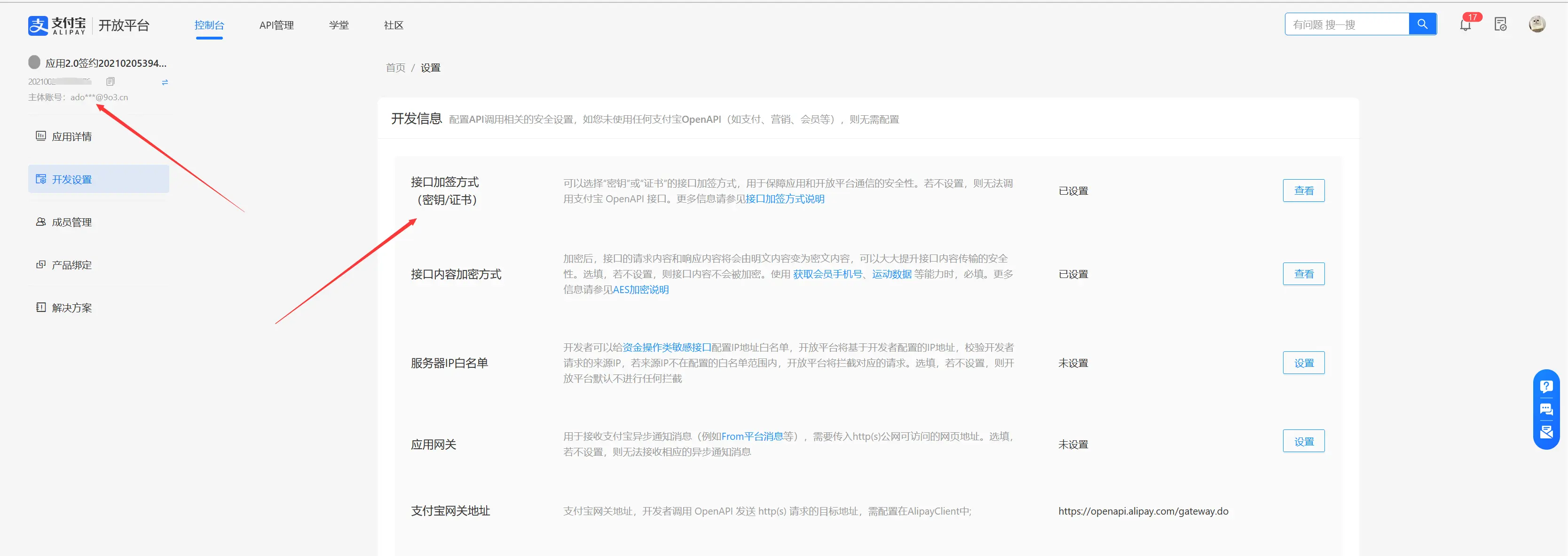Screen dimensions: 1568x556
Task: Select 产品绑定 in the sidebar
Action: click(x=99, y=265)
